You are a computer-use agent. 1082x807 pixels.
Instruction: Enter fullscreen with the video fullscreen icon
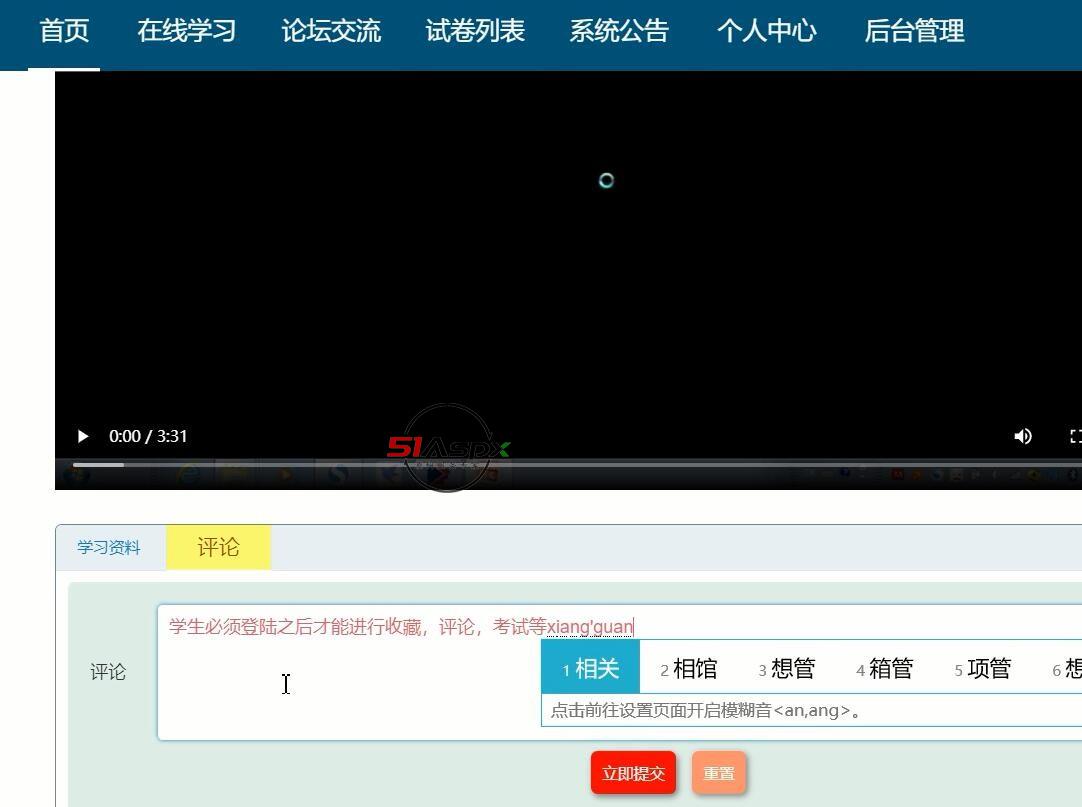tap(1075, 436)
